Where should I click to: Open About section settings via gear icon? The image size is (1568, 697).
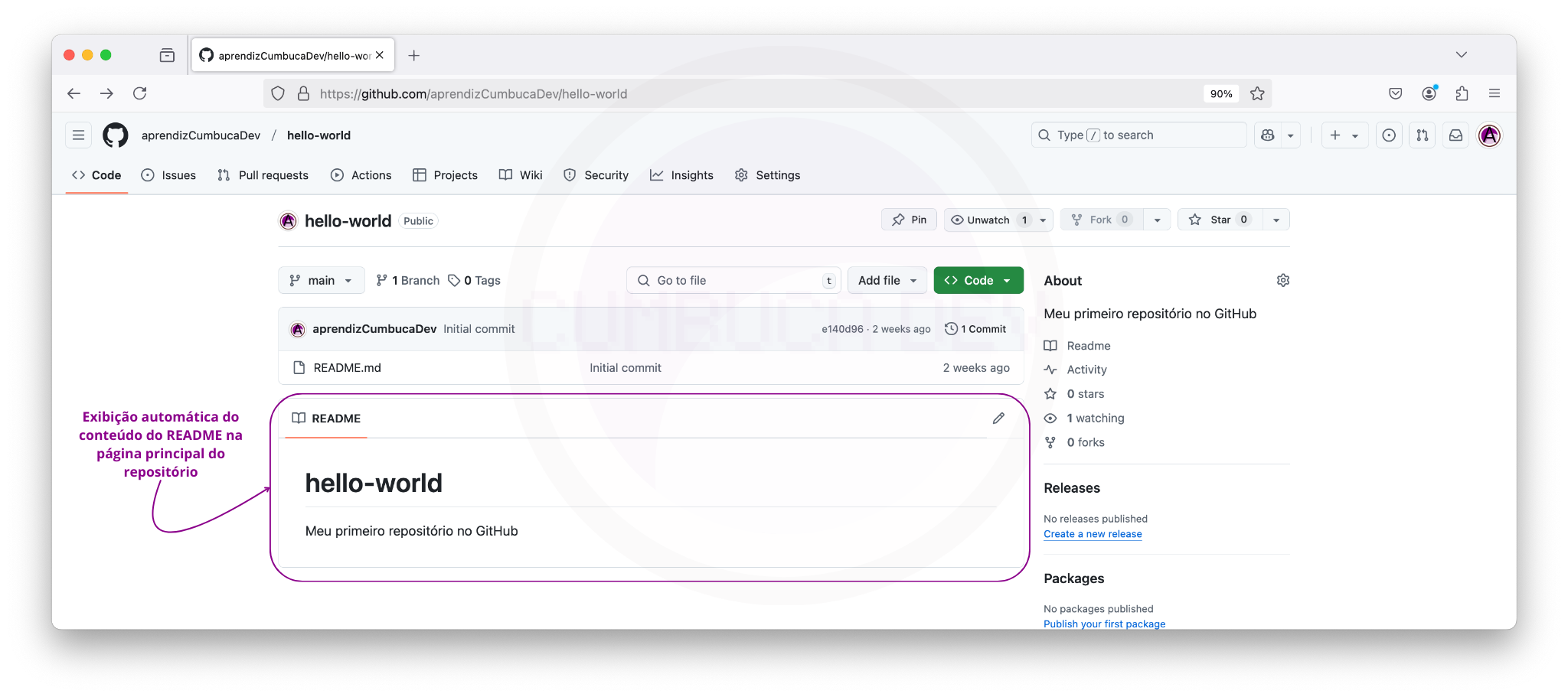click(1283, 280)
